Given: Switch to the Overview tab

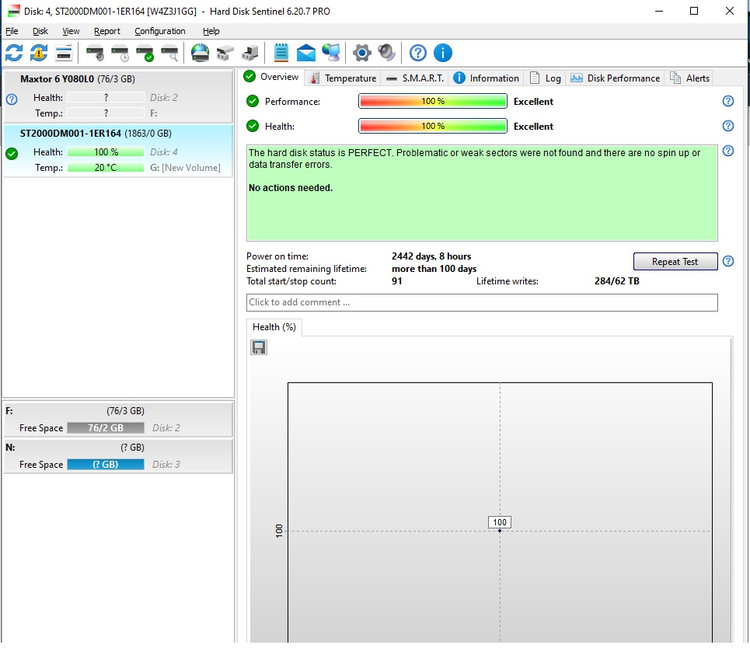Looking at the screenshot, I should coord(271,77).
